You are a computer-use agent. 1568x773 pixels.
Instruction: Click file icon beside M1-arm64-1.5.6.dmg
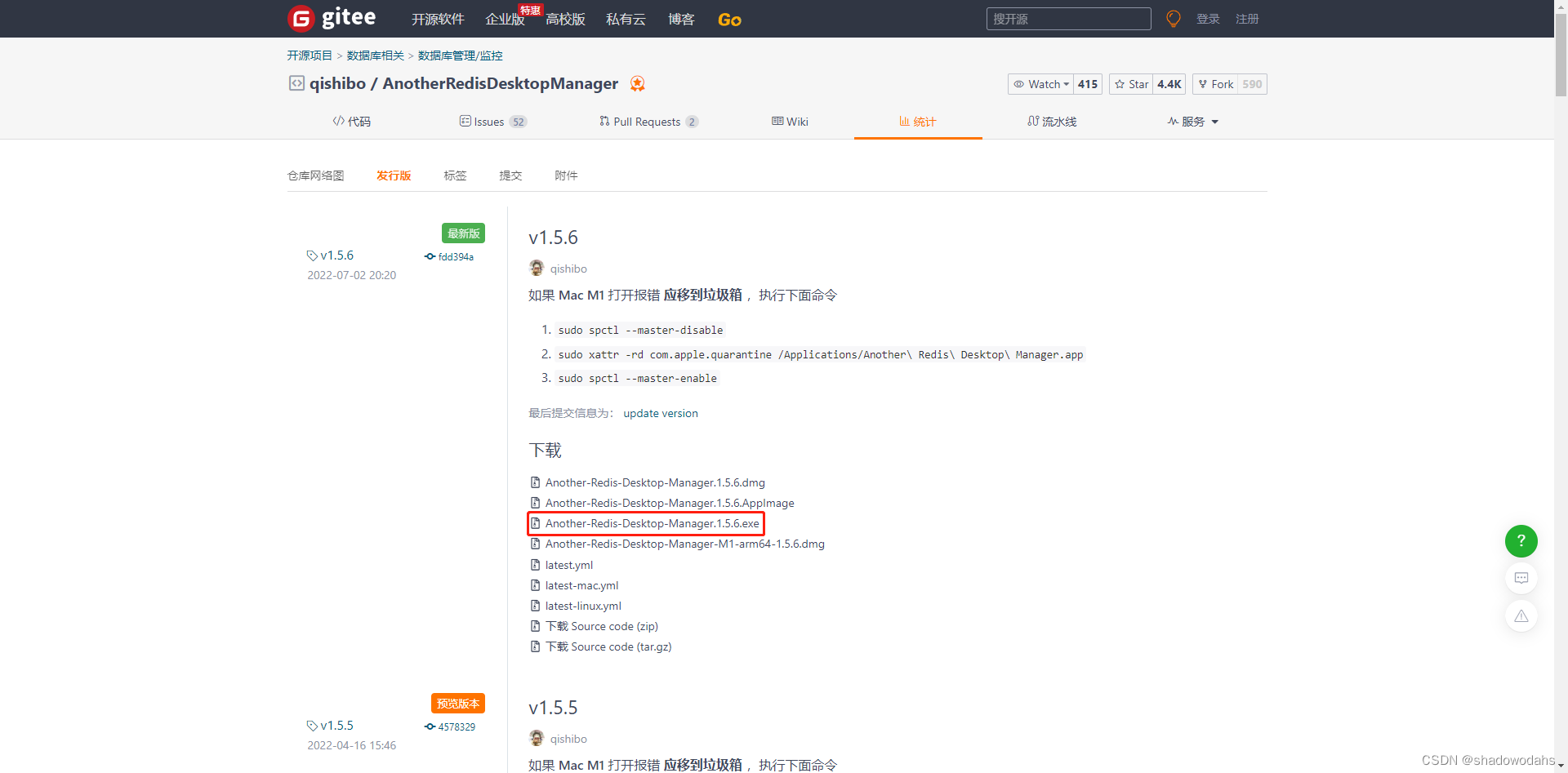click(x=536, y=544)
